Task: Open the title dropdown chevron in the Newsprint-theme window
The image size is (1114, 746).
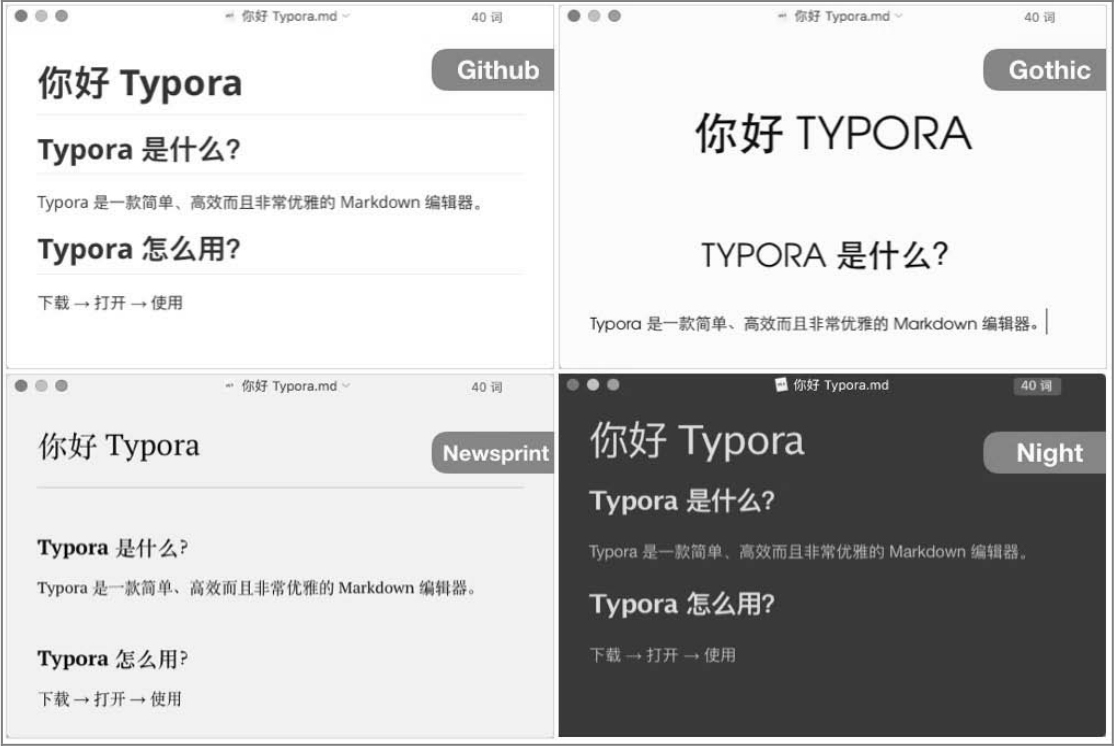Action: point(346,386)
